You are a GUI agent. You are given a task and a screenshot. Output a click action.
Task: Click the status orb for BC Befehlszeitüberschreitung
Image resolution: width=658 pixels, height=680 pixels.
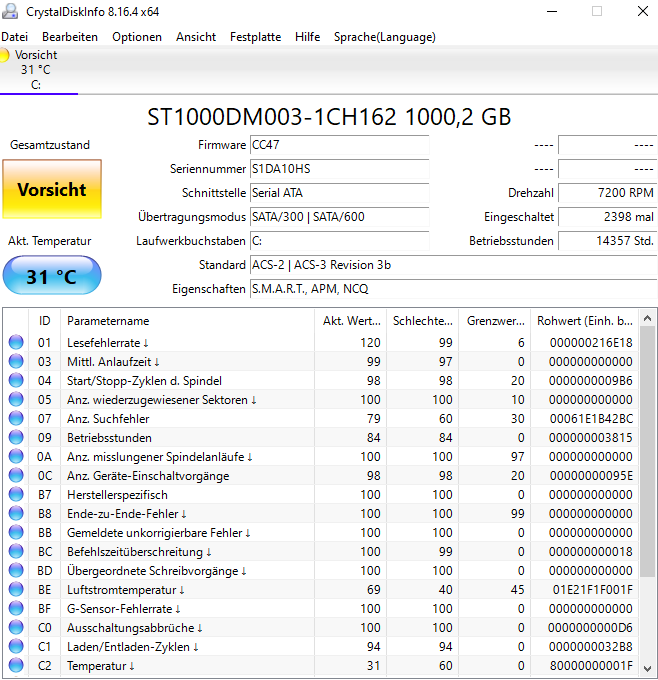pyautogui.click(x=16, y=551)
